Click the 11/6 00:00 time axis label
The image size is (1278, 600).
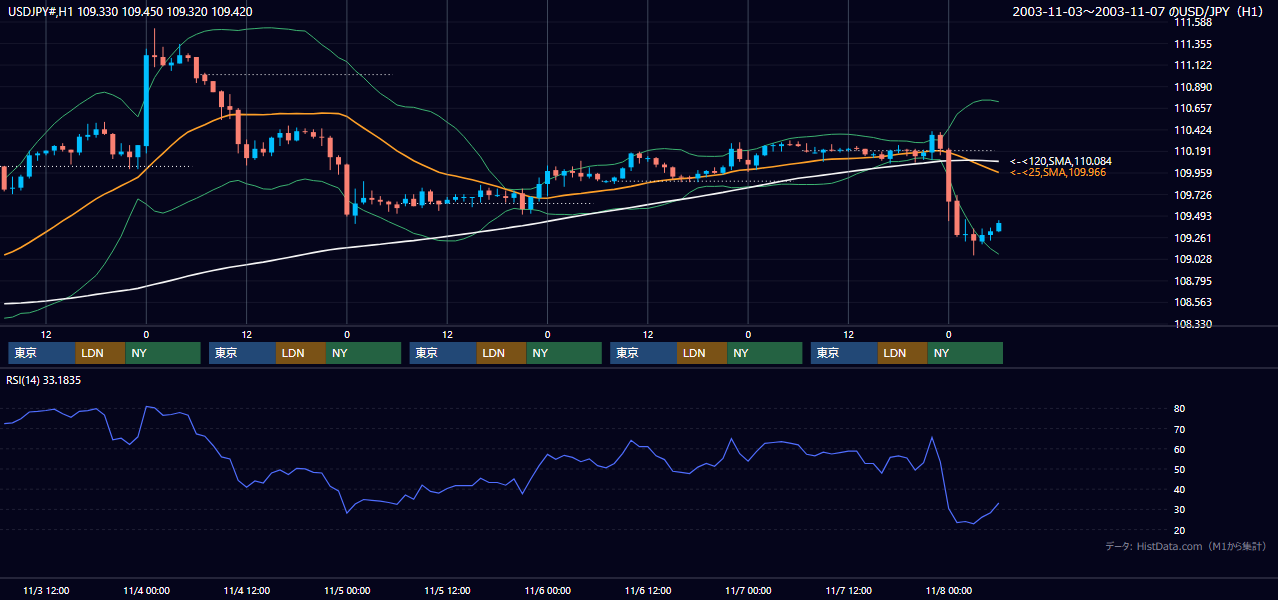pyautogui.click(x=547, y=590)
